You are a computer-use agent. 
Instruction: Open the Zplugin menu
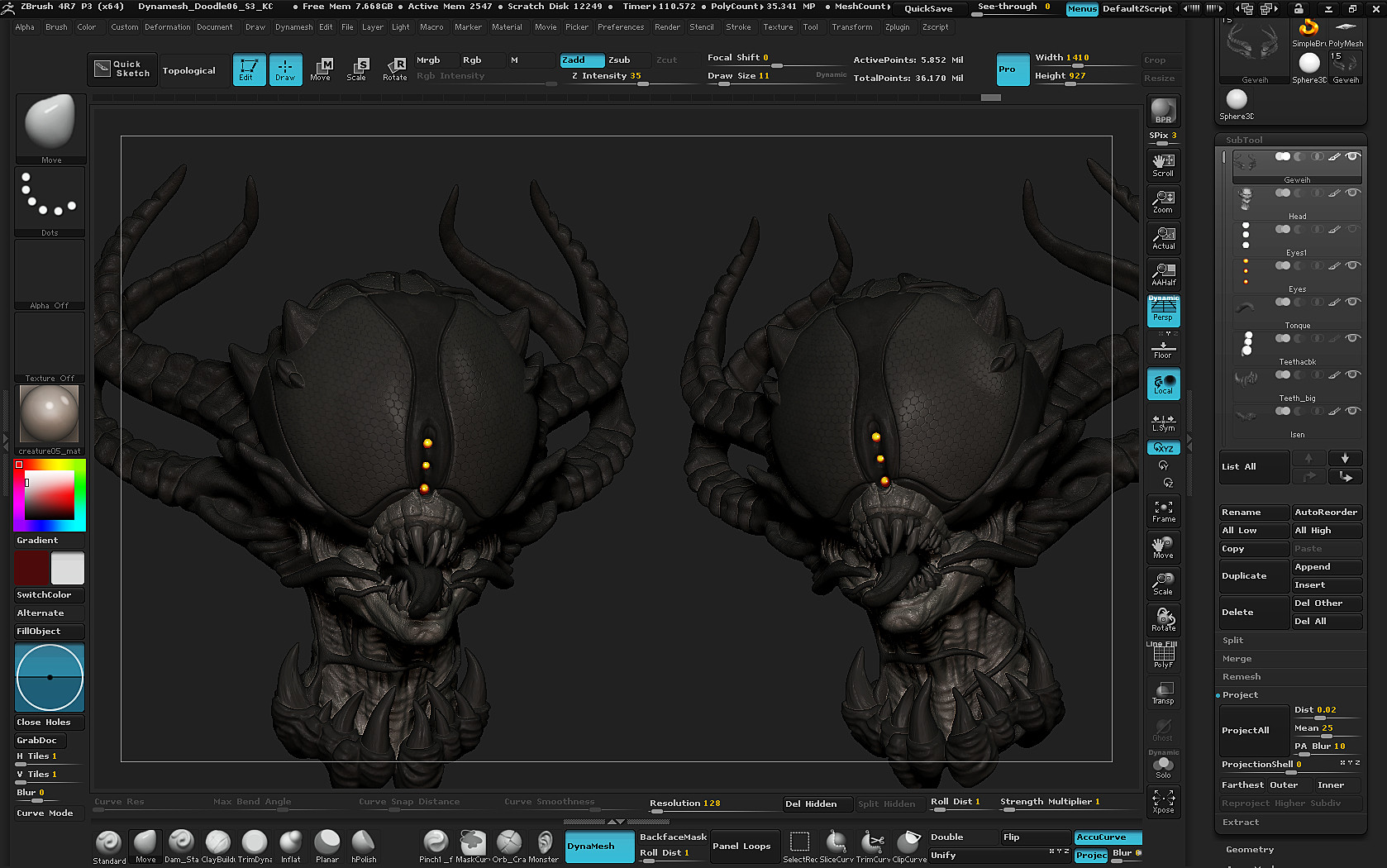(897, 27)
